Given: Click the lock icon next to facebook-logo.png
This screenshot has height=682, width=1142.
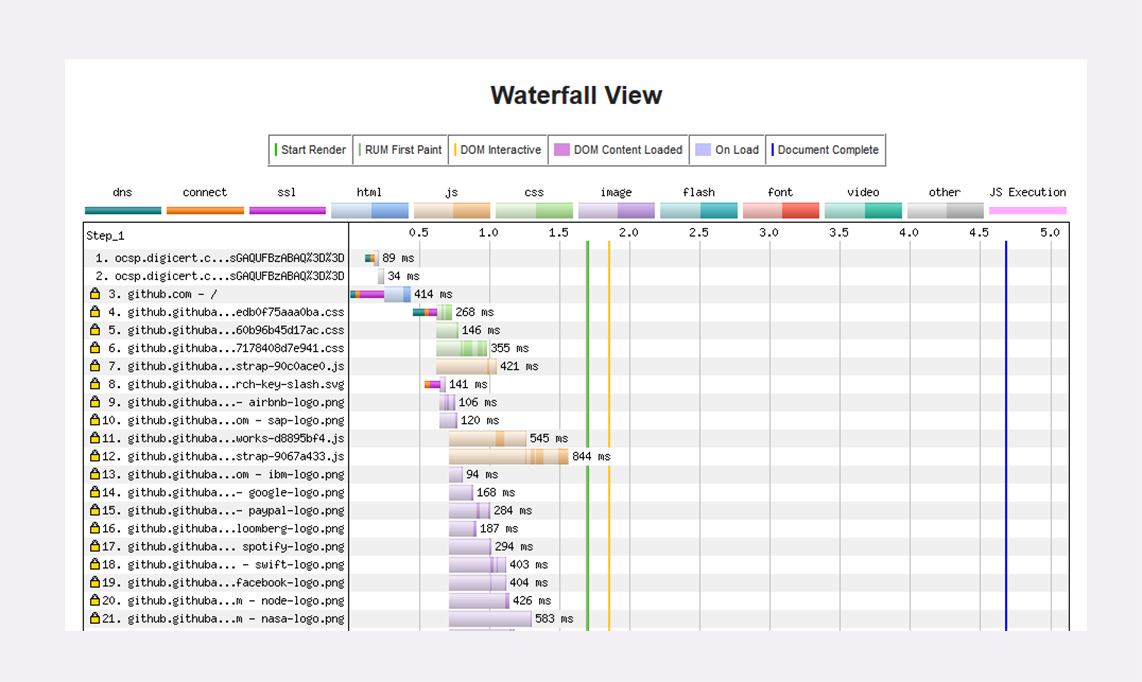Looking at the screenshot, I should (x=95, y=582).
